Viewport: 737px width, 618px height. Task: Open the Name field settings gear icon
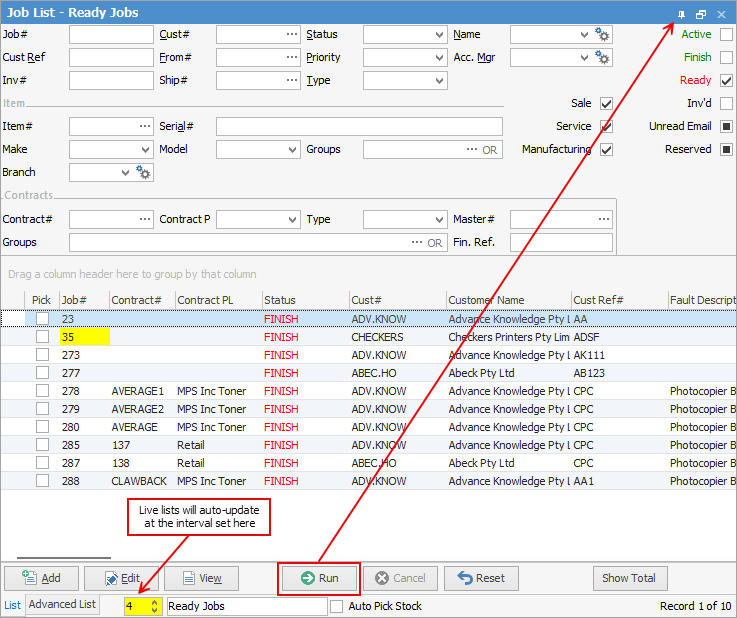pos(602,34)
